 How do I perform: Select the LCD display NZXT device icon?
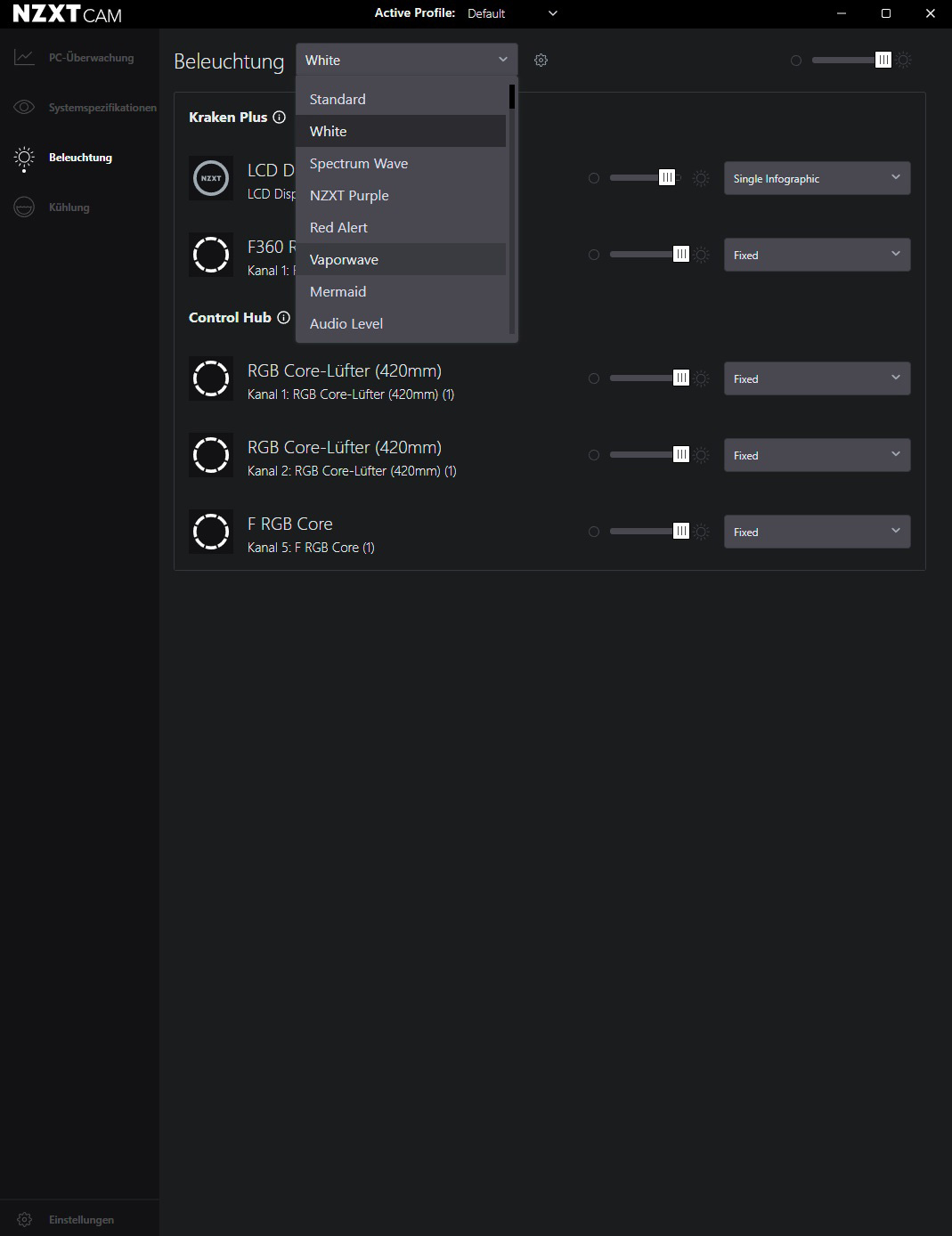click(x=211, y=178)
